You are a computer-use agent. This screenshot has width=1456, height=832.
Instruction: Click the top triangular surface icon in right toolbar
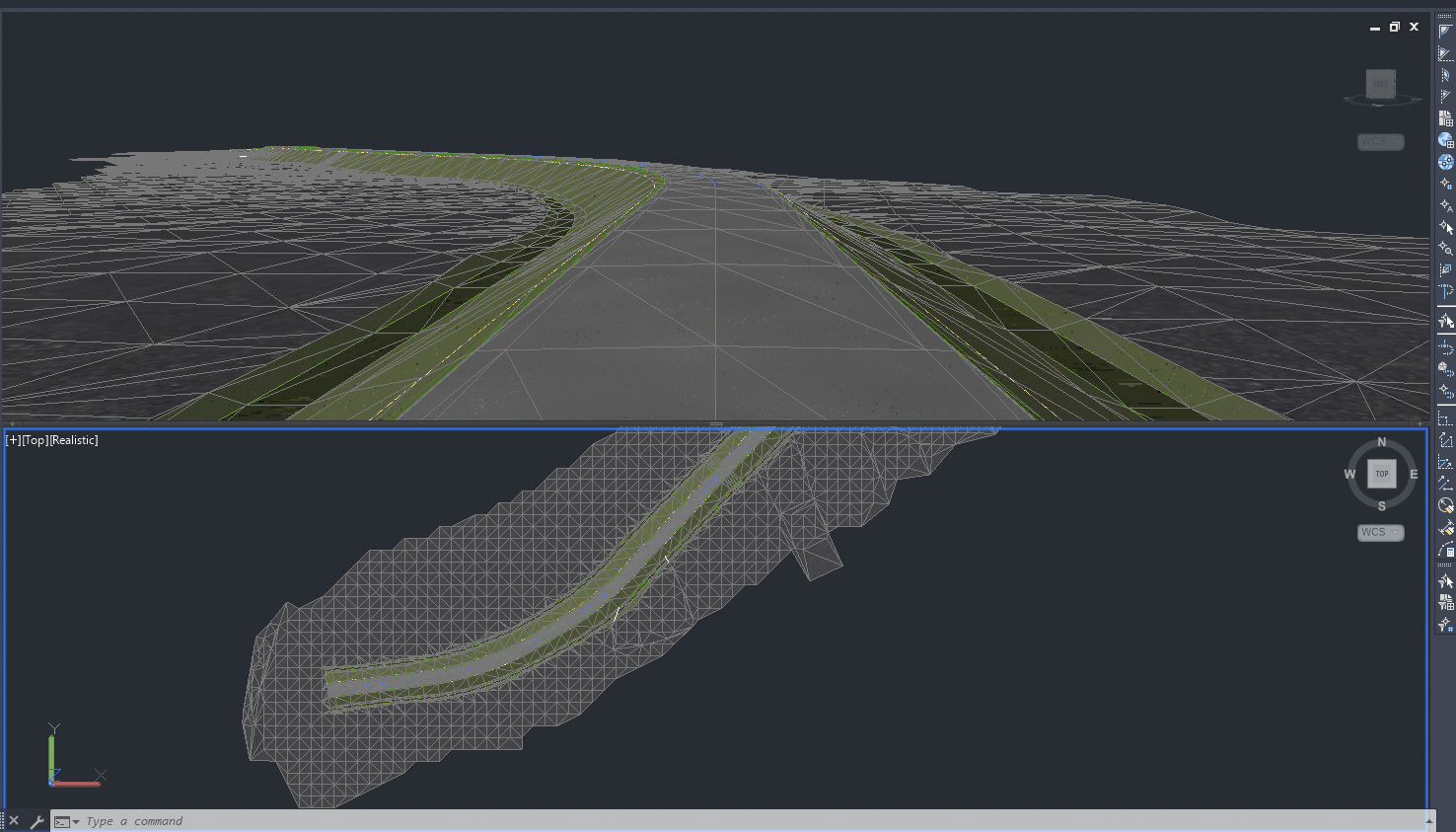[x=1446, y=32]
